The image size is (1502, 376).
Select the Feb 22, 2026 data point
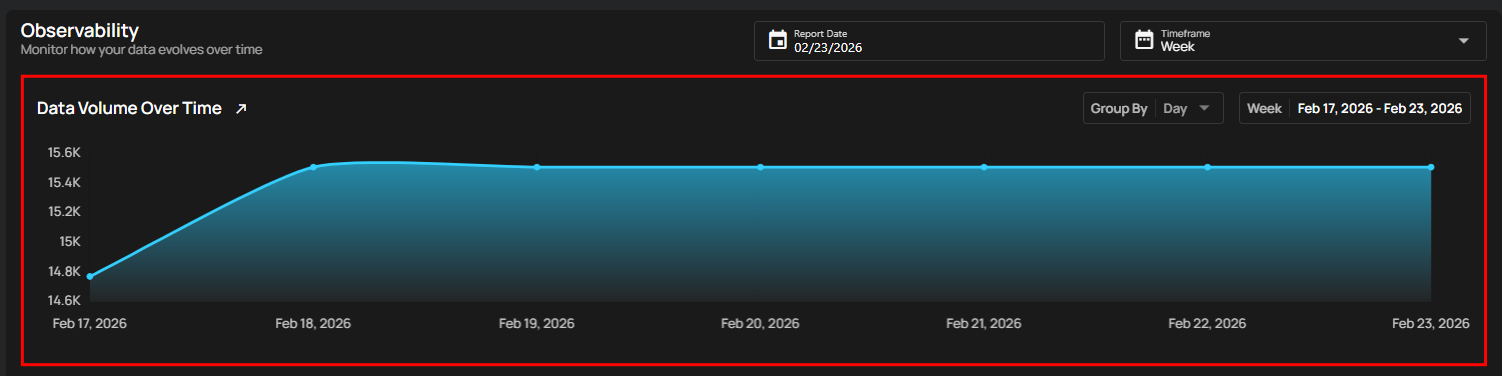pyautogui.click(x=1207, y=167)
